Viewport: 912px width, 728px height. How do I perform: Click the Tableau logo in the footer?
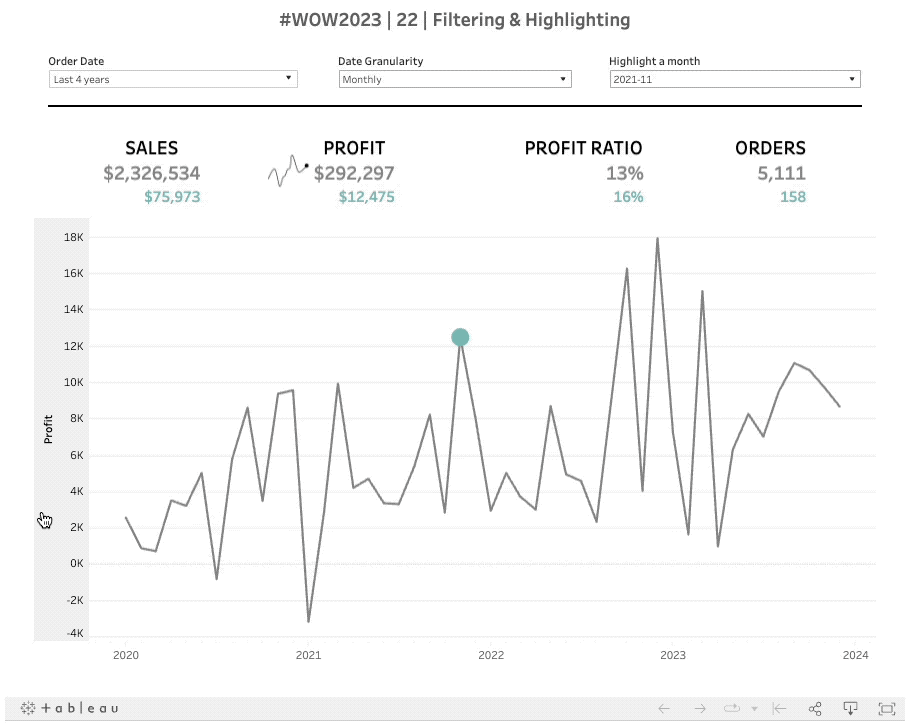[70, 708]
